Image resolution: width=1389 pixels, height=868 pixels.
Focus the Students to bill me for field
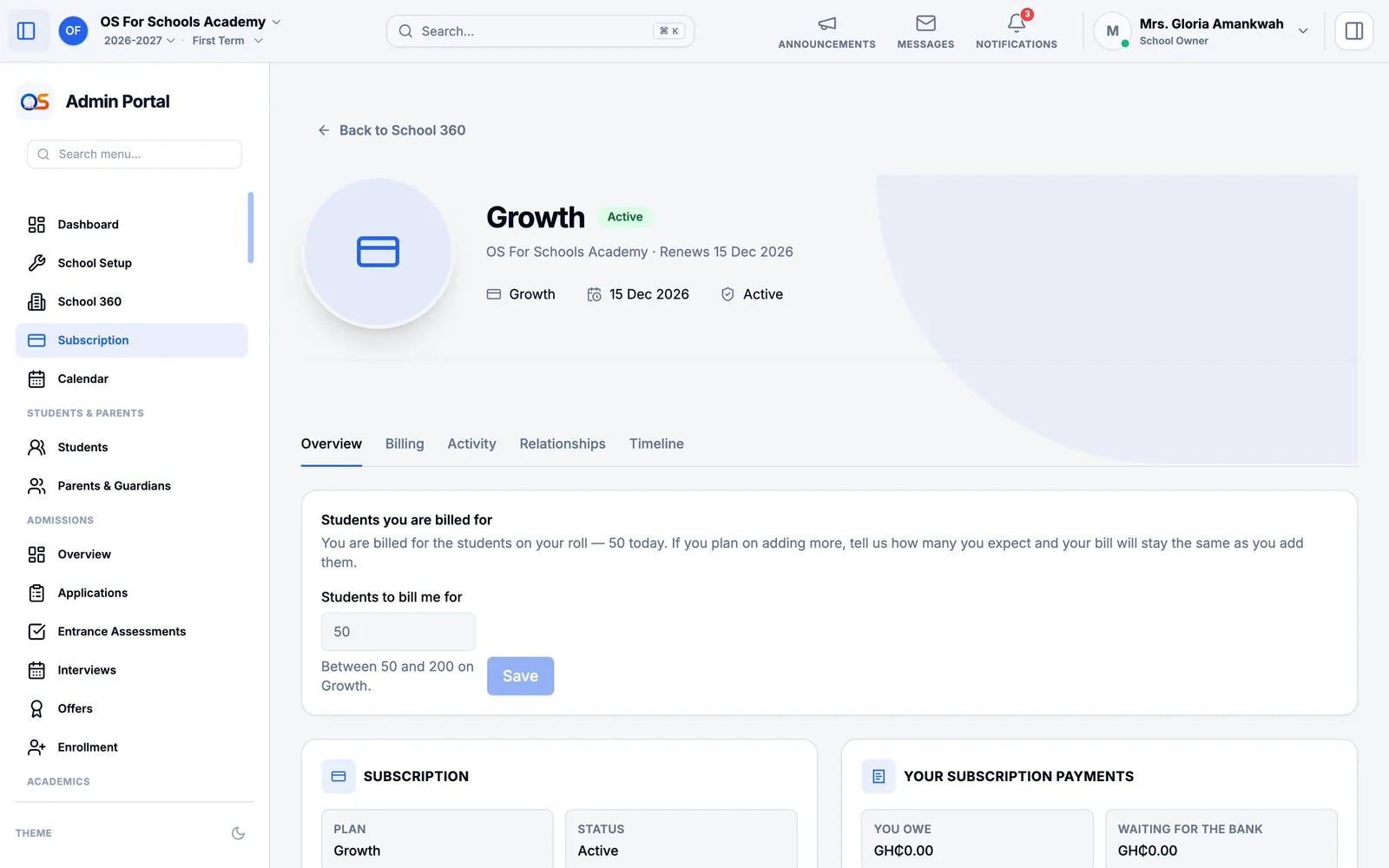pos(398,632)
